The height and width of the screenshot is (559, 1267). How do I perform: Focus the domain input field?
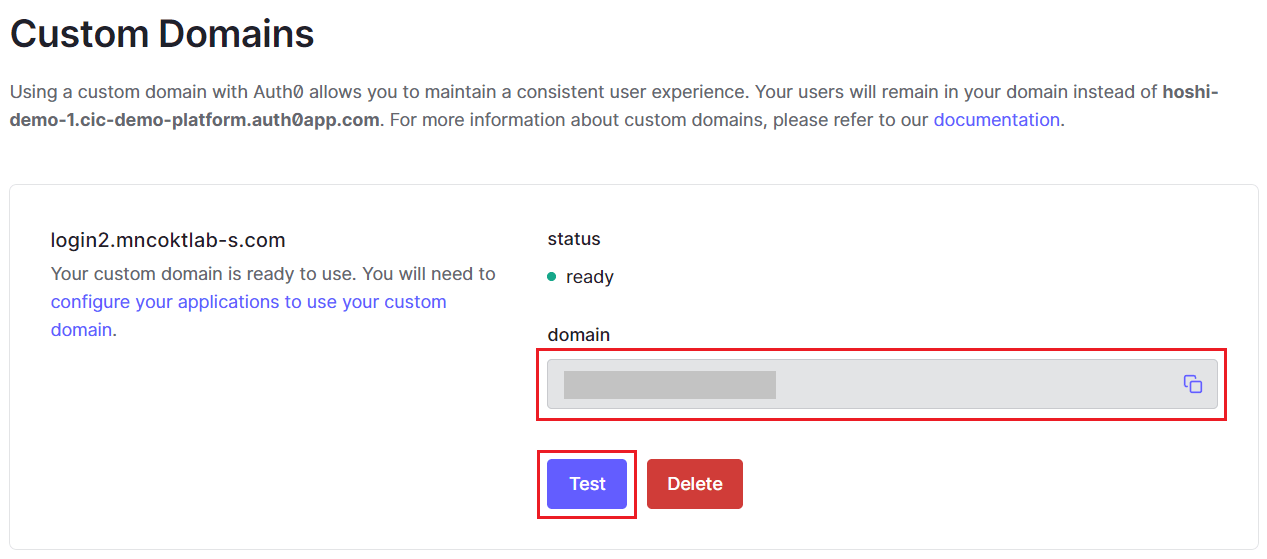[960, 384]
